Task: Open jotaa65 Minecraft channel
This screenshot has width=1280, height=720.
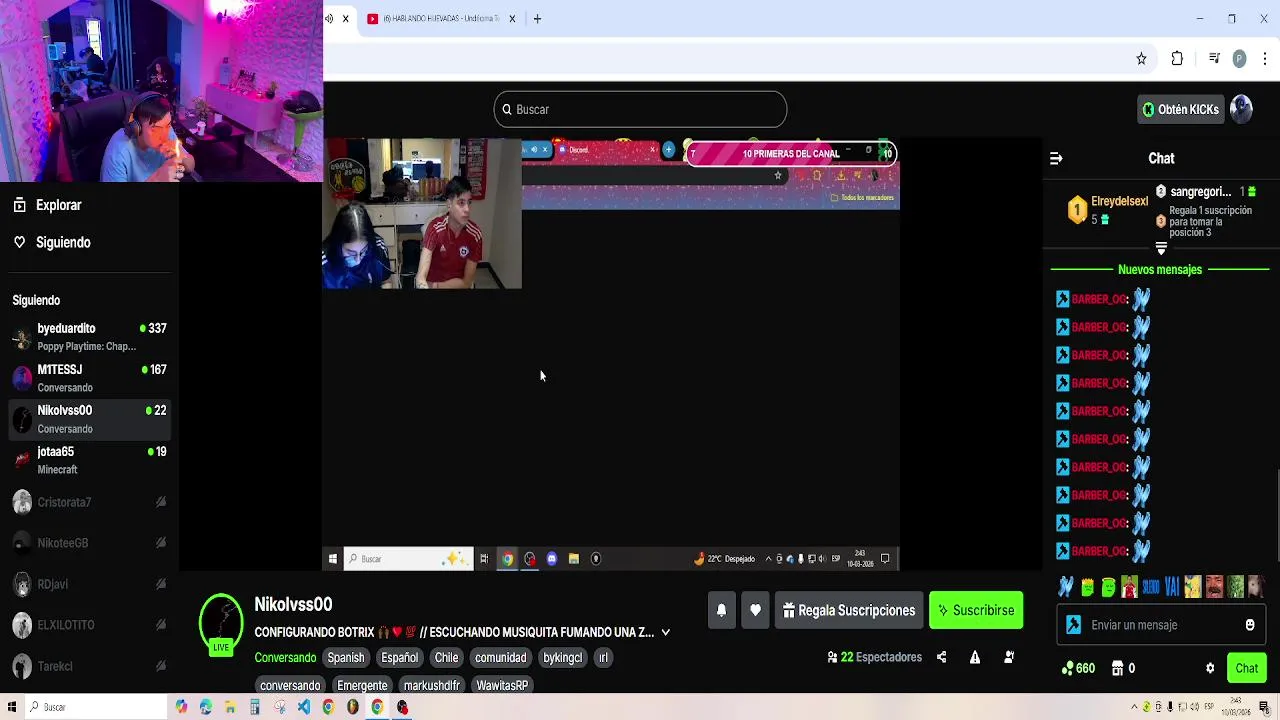Action: pyautogui.click(x=89, y=460)
